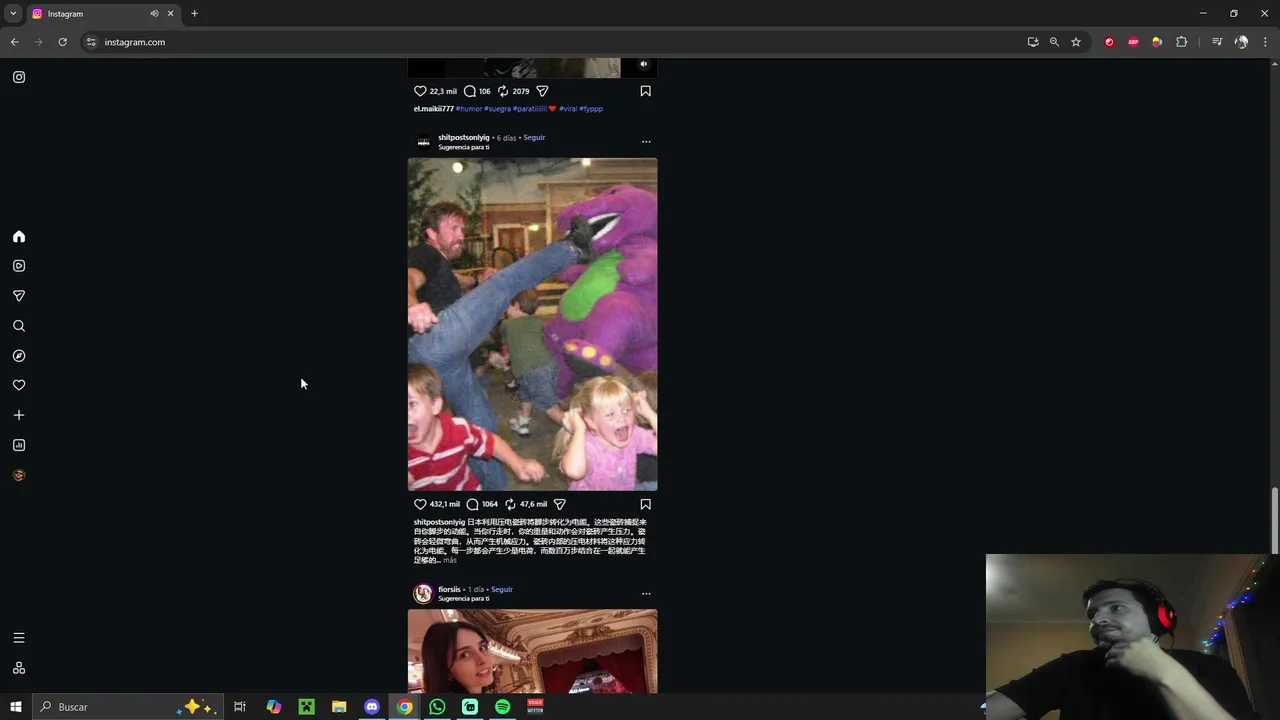Open options menu for fiorsiis post
The image size is (1280, 720).
pyautogui.click(x=646, y=594)
